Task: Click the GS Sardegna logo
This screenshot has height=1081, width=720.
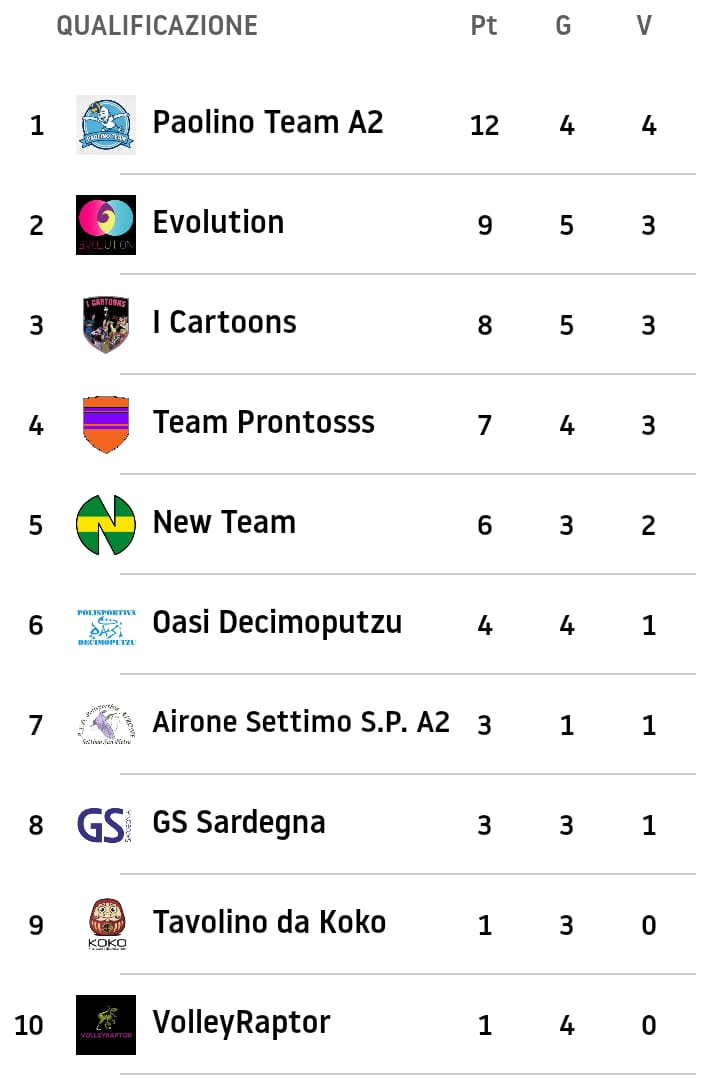Action: pyautogui.click(x=105, y=825)
